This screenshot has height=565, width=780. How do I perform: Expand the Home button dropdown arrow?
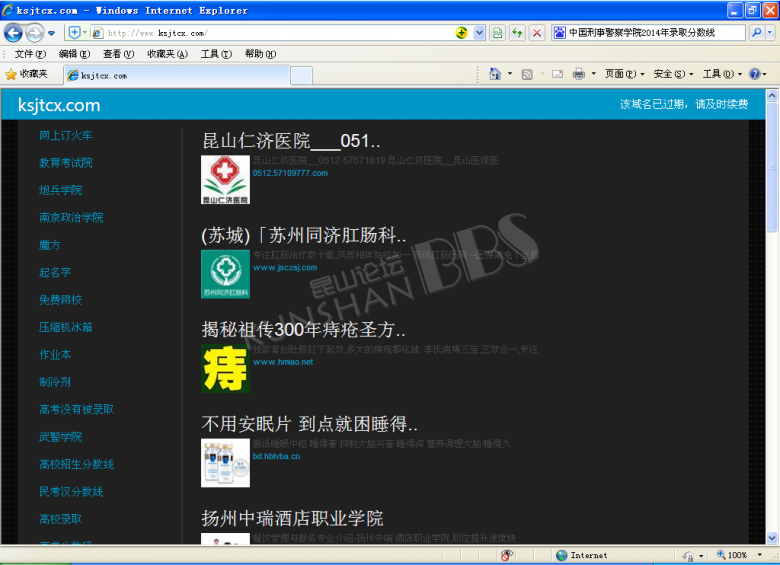[510, 74]
